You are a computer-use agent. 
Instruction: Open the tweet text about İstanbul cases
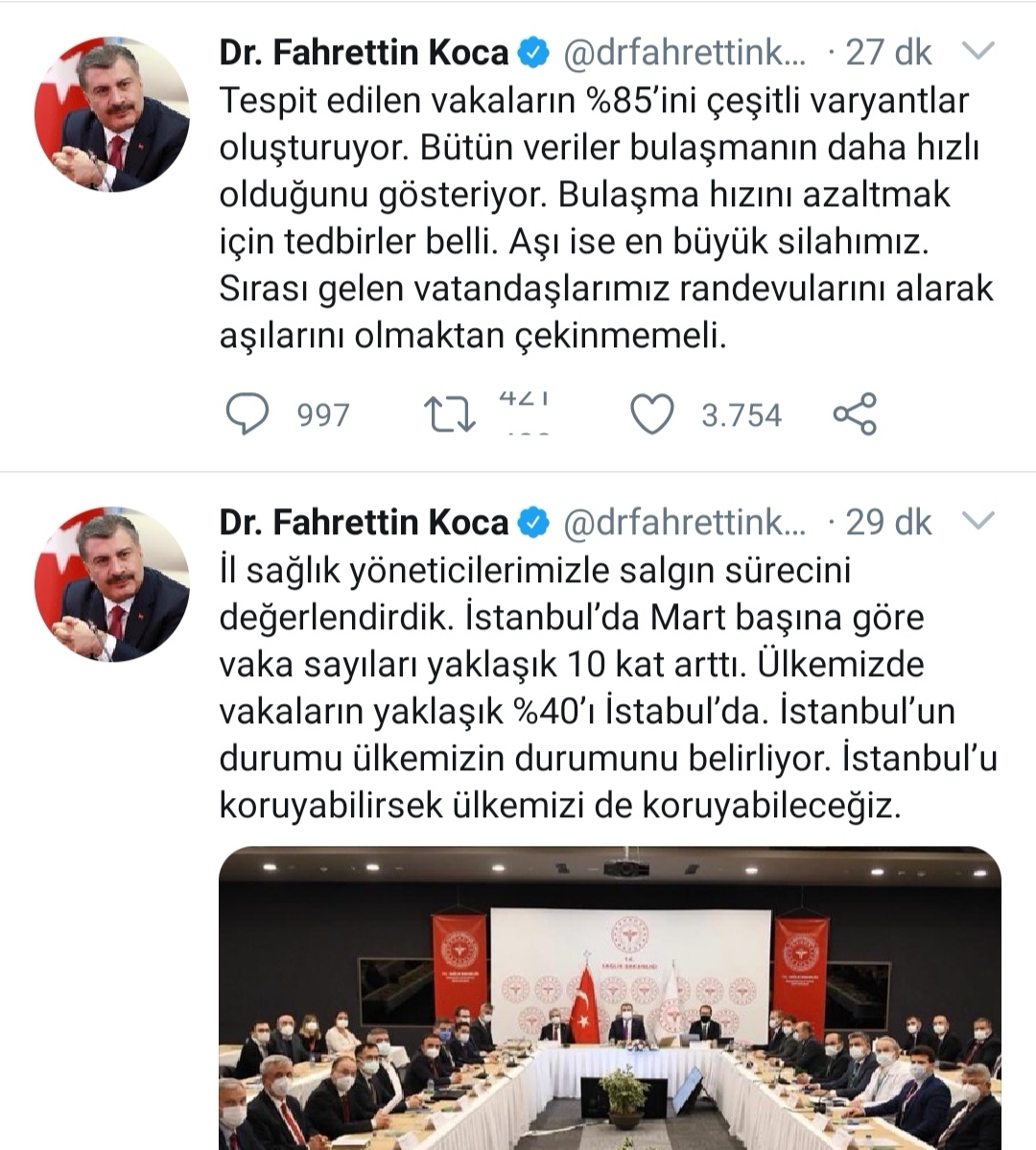(x=608, y=687)
